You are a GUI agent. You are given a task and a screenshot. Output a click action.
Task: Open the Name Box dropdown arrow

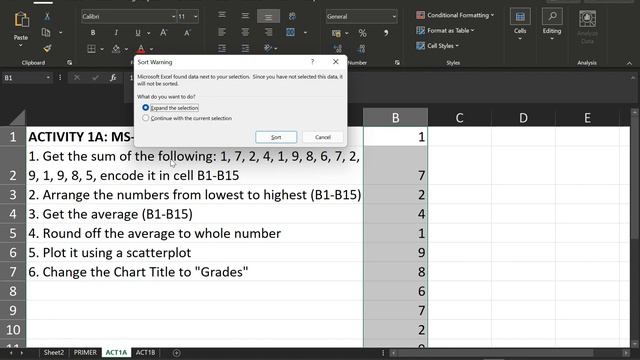pyautogui.click(x=48, y=78)
